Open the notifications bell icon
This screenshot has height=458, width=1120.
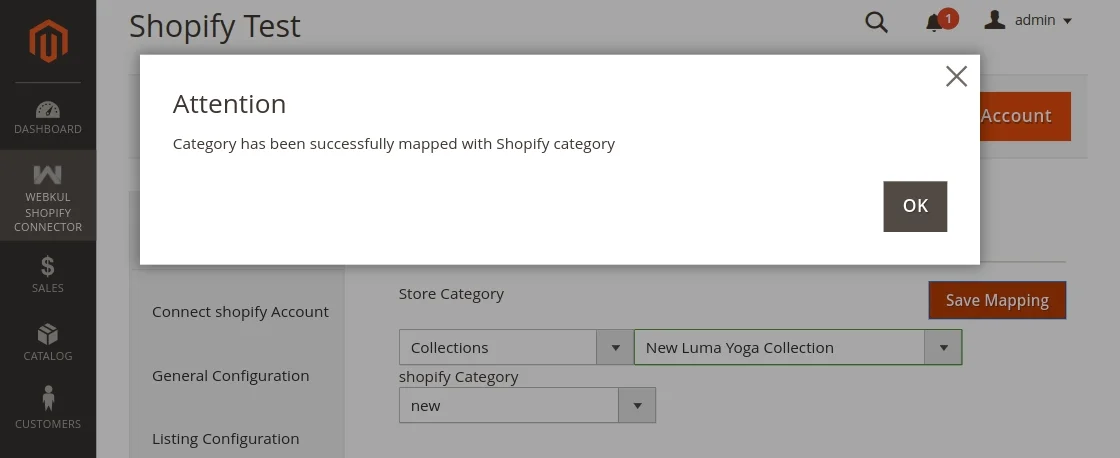tap(934, 24)
